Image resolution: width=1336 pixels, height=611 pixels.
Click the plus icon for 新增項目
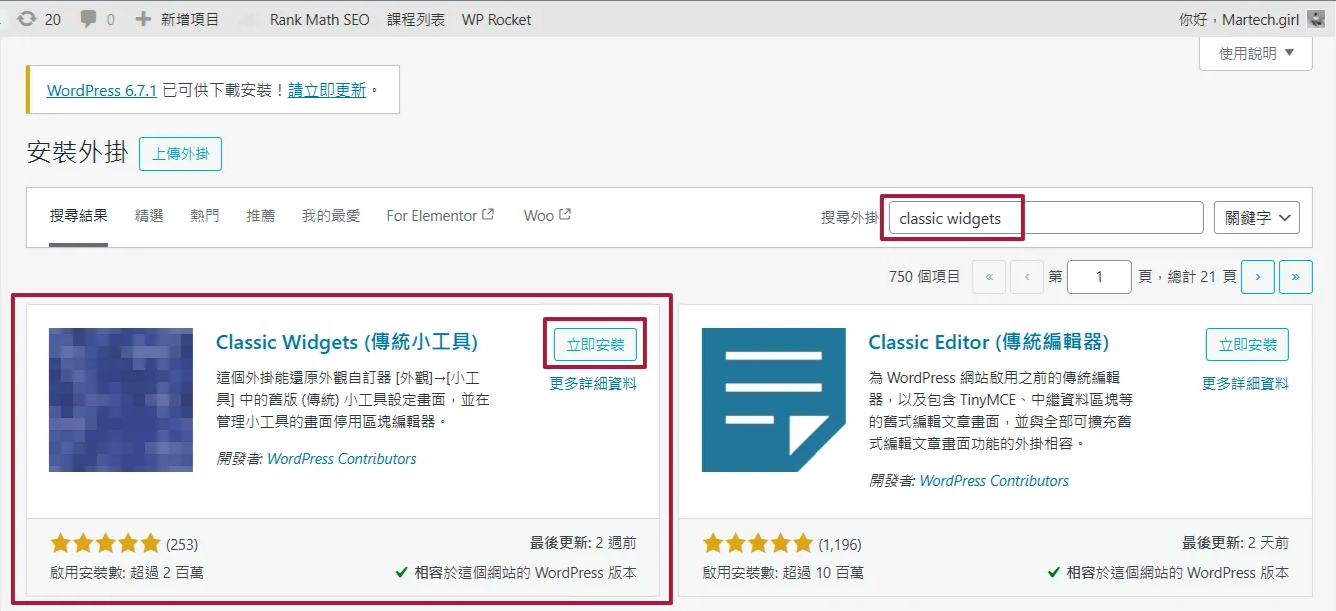[144, 19]
